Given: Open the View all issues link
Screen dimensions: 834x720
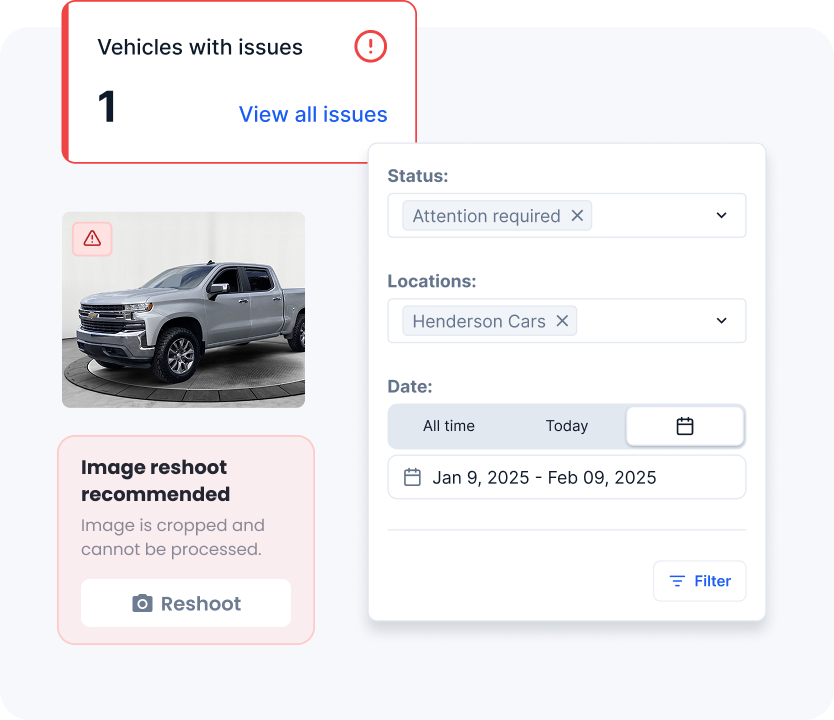Looking at the screenshot, I should [313, 114].
